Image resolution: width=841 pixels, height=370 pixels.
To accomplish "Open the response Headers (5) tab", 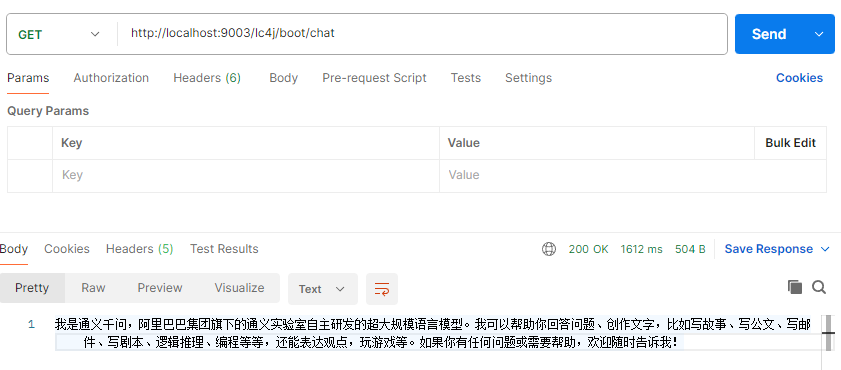I will click(x=139, y=249).
